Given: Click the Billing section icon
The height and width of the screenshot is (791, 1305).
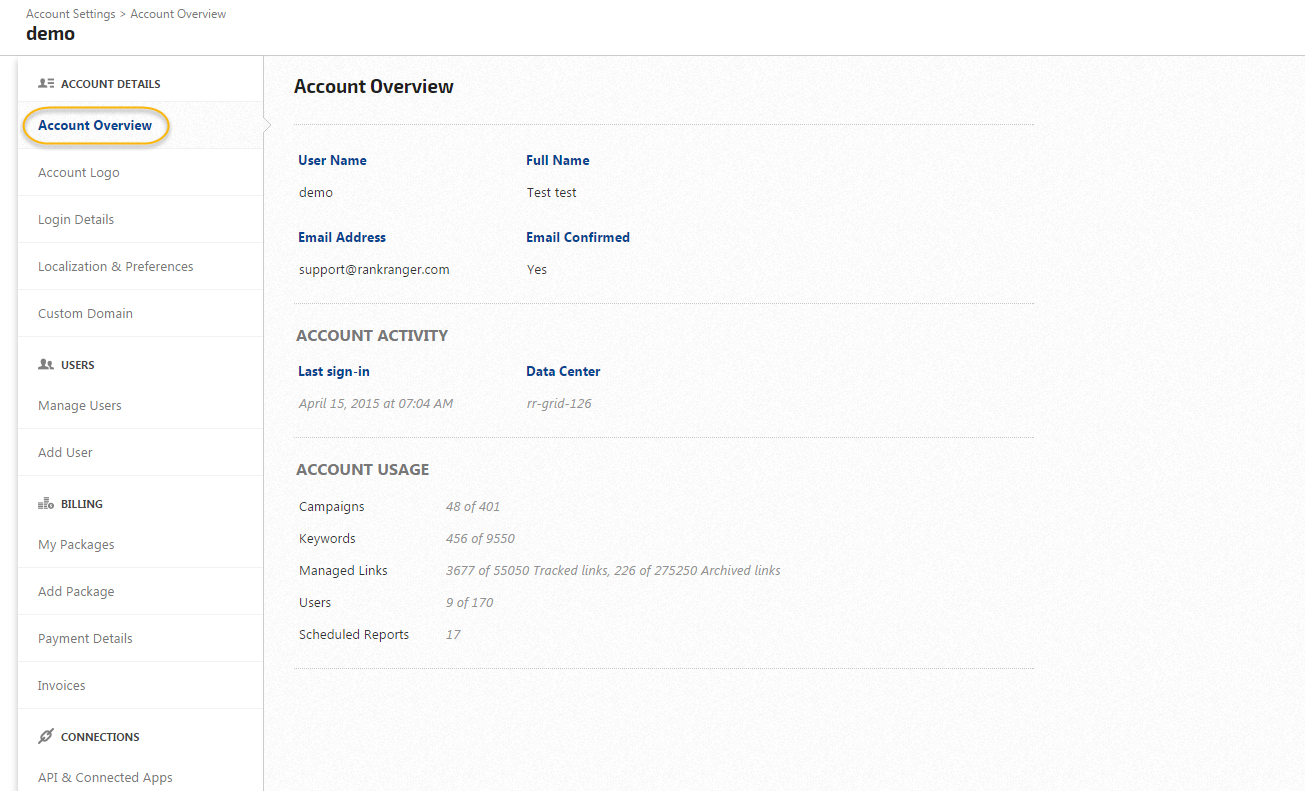Looking at the screenshot, I should click(x=46, y=504).
